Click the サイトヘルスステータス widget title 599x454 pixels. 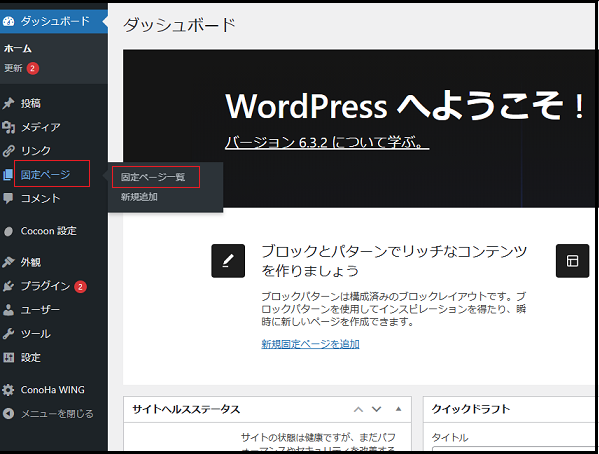pos(186,409)
